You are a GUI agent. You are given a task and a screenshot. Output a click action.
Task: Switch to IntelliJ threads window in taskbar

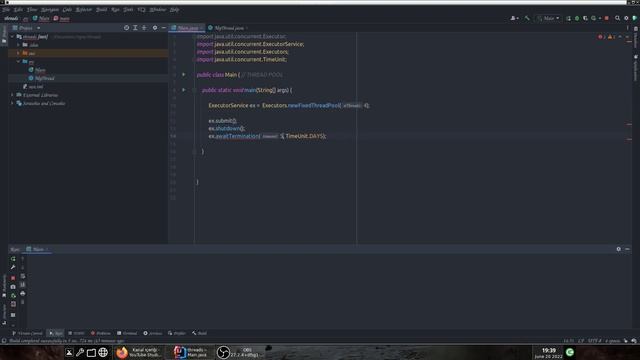pos(191,352)
